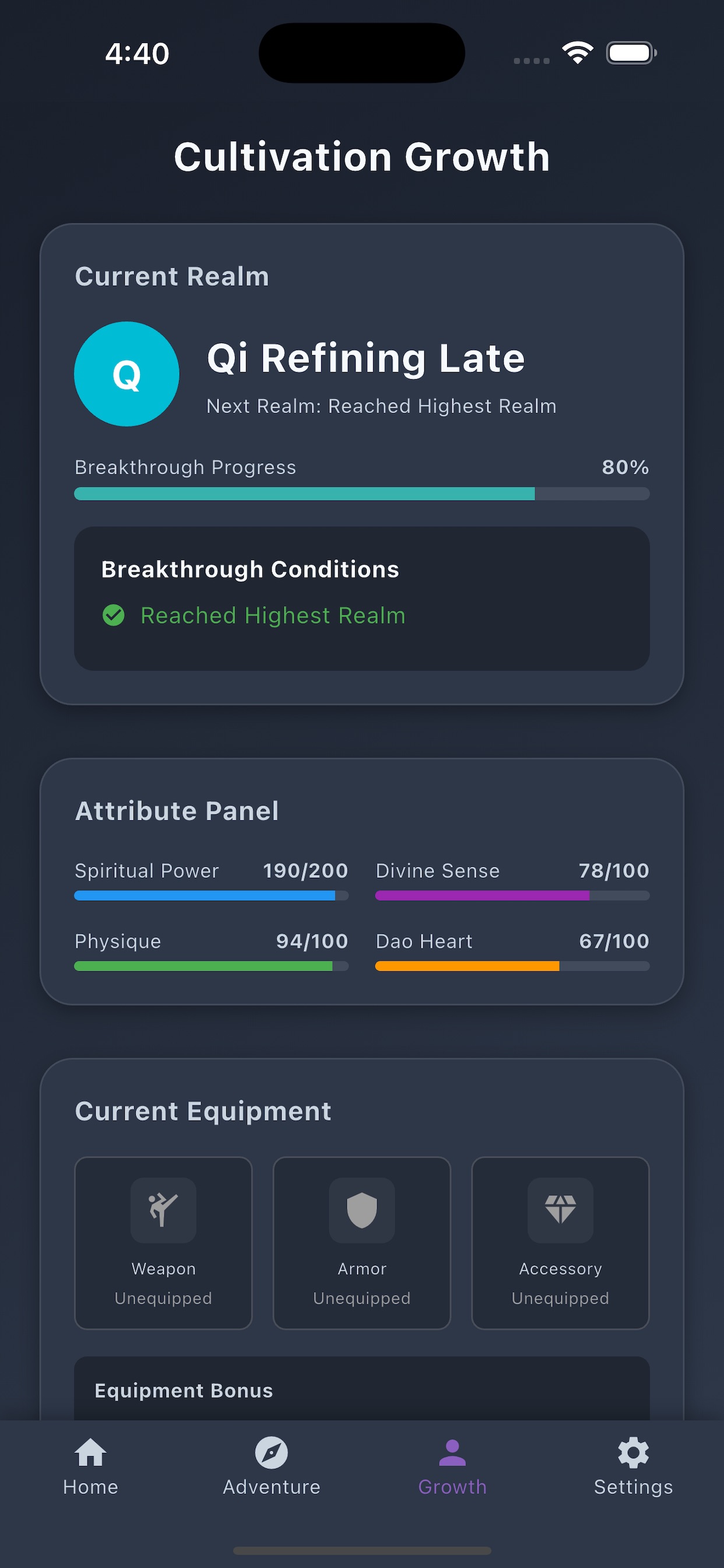Open the Adventure tab label
The height and width of the screenshot is (1568, 724).
(x=271, y=1487)
